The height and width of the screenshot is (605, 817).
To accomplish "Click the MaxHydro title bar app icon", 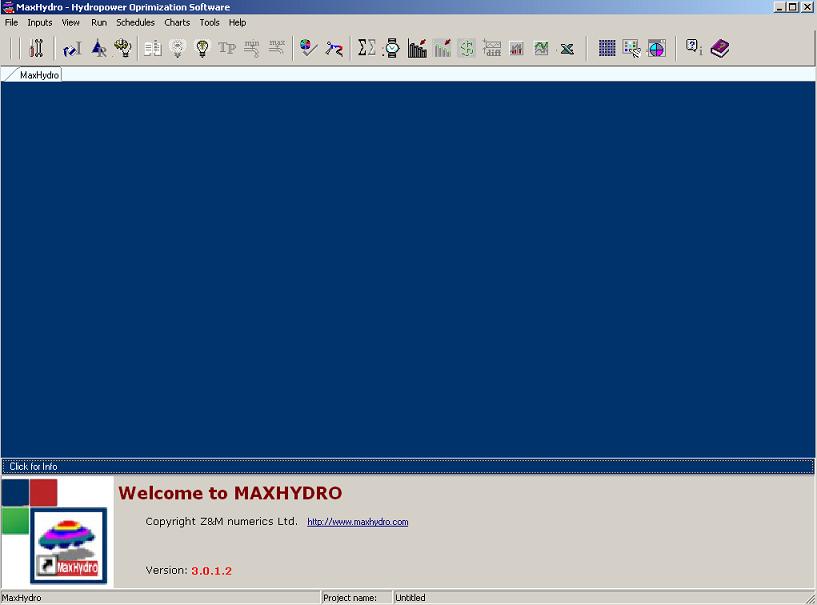I will 8,7.
